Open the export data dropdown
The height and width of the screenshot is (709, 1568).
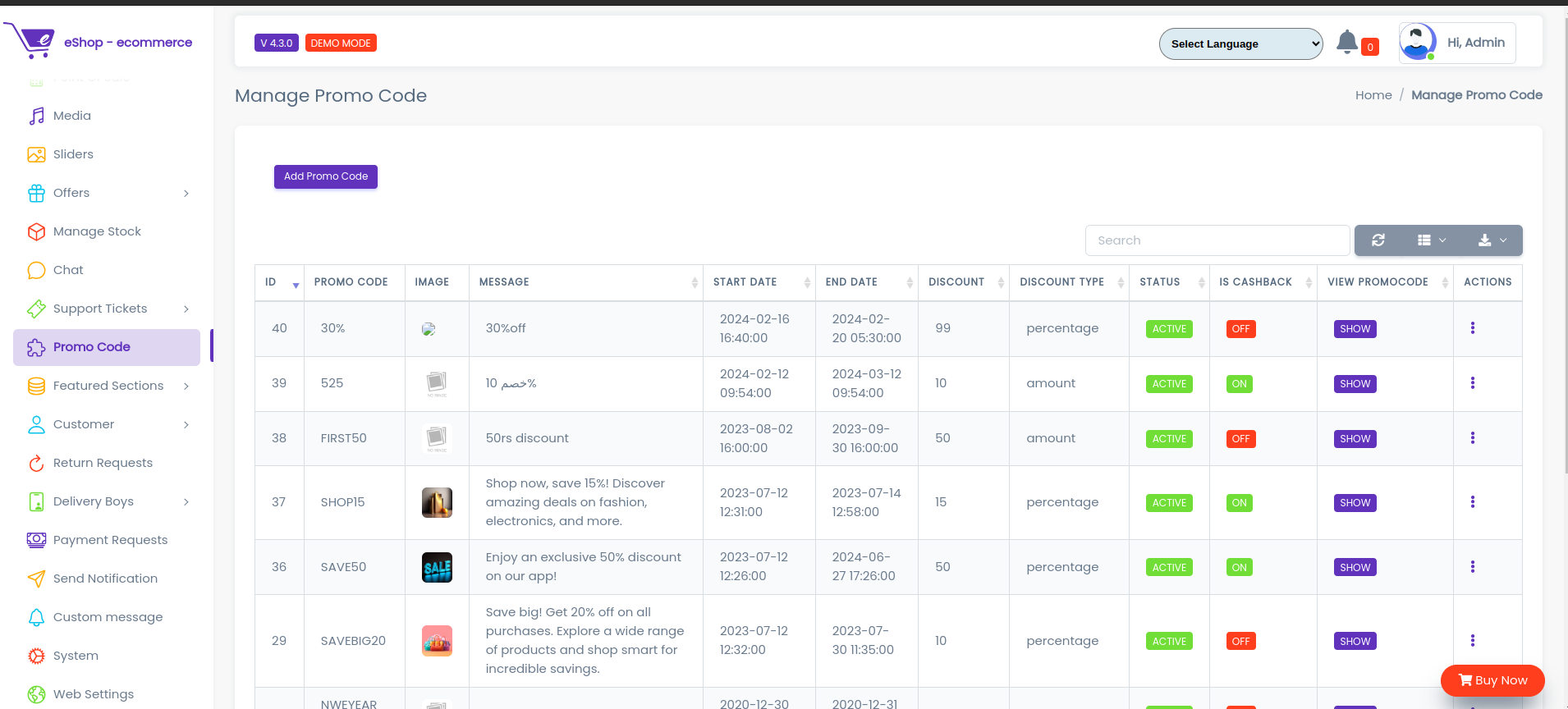click(x=1492, y=240)
